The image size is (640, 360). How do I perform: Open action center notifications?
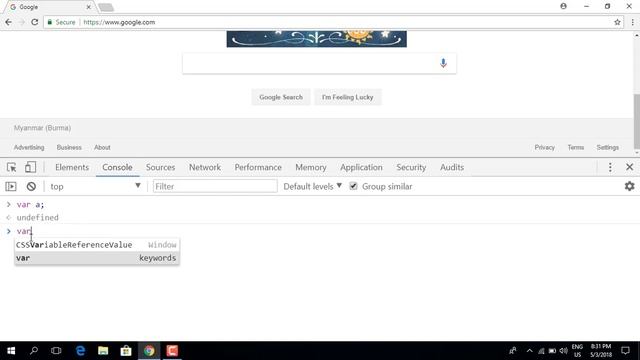point(625,351)
